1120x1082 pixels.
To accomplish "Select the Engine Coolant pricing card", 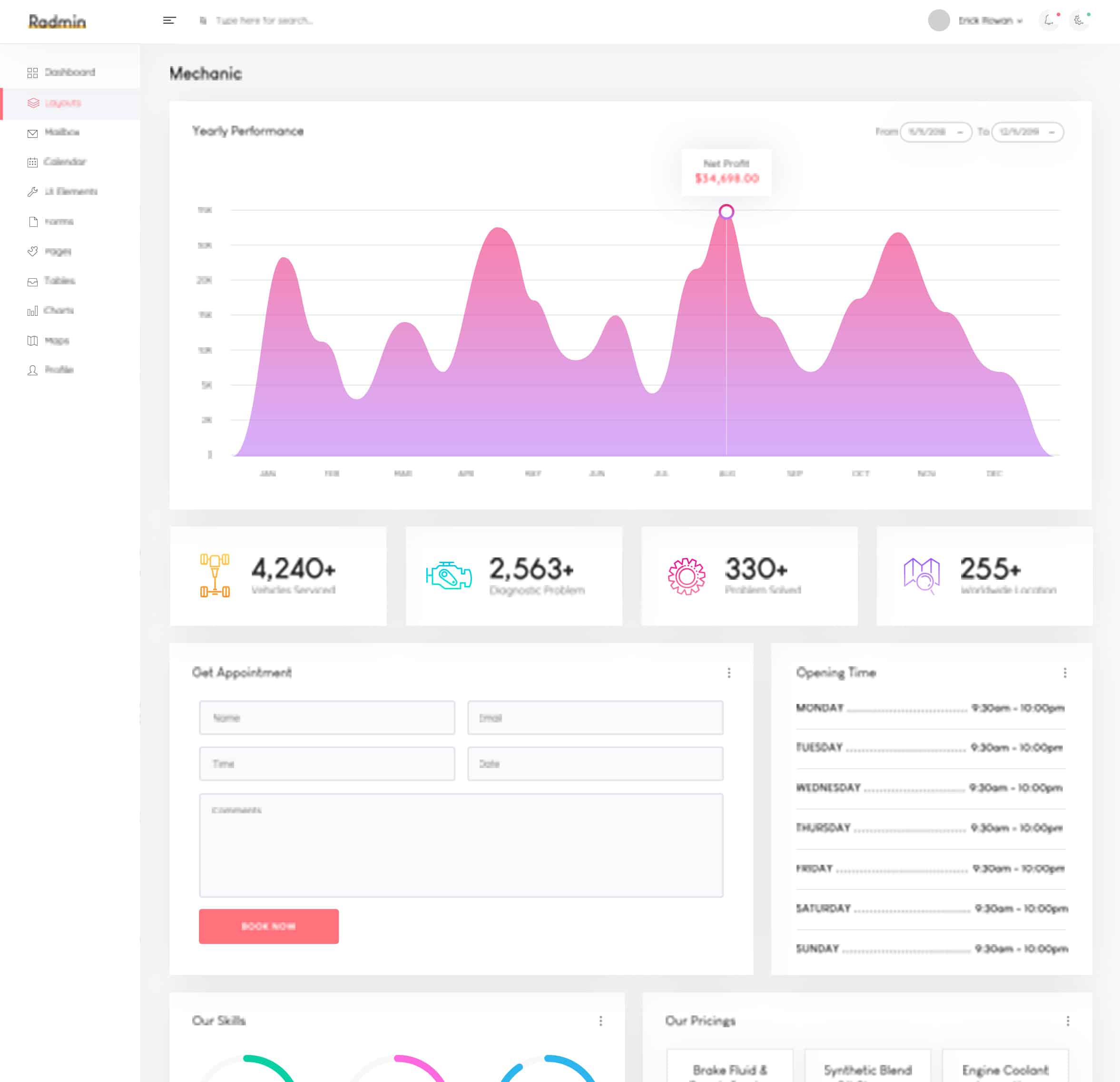I will pos(1005,1066).
